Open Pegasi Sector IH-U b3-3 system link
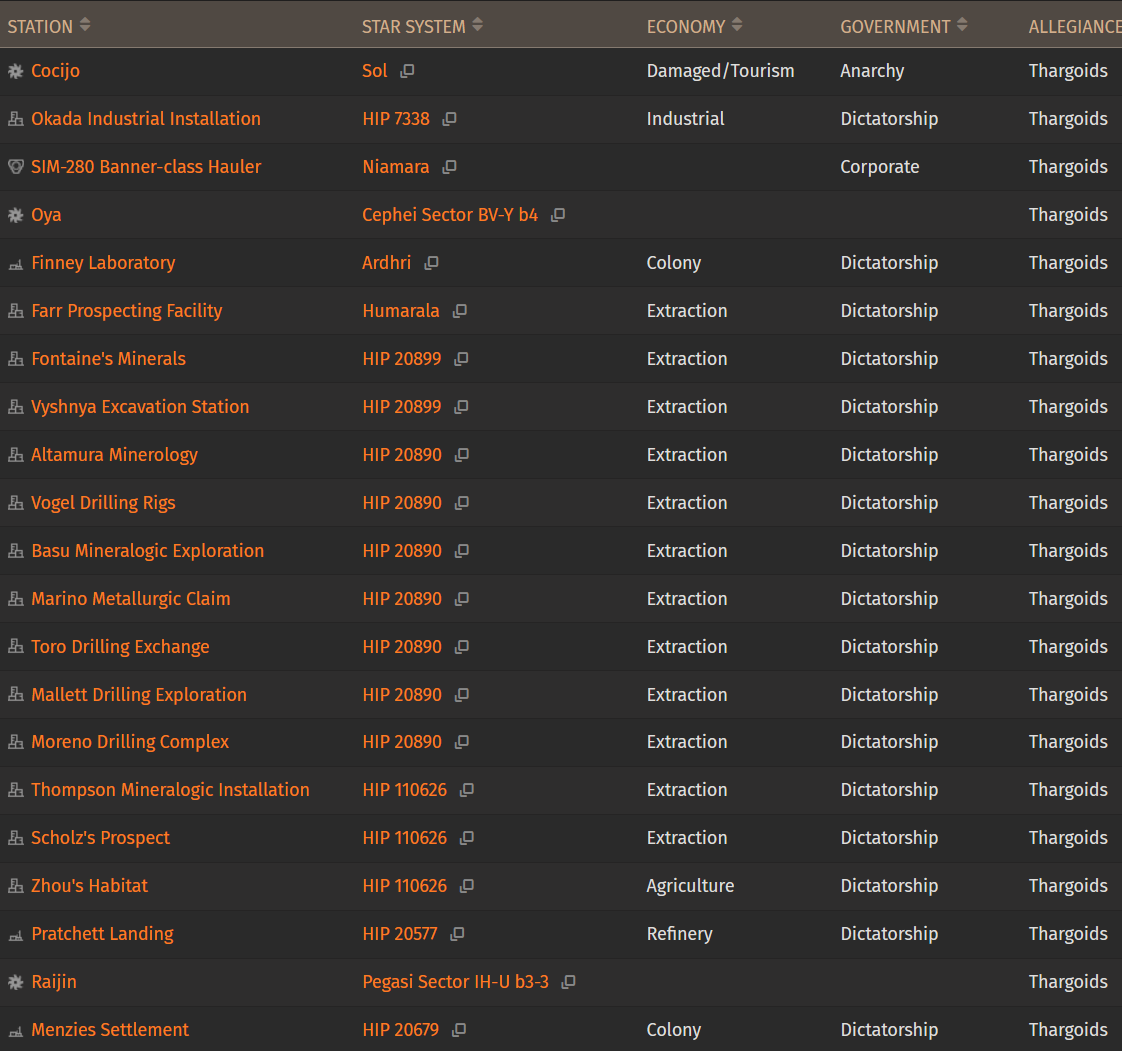This screenshot has width=1122, height=1051. pos(456,982)
